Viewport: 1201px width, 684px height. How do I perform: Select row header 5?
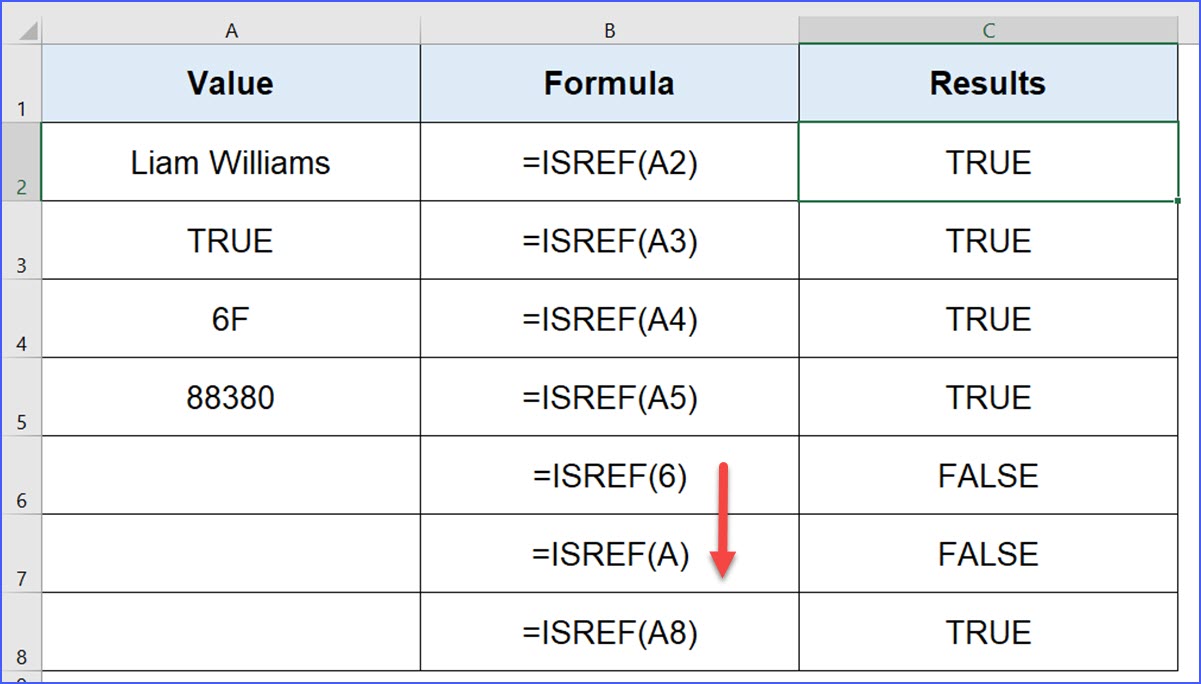pos(20,397)
